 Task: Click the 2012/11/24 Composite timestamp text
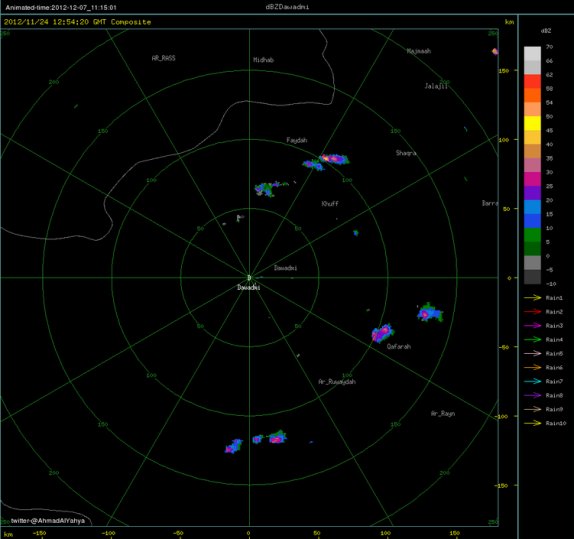[78, 22]
